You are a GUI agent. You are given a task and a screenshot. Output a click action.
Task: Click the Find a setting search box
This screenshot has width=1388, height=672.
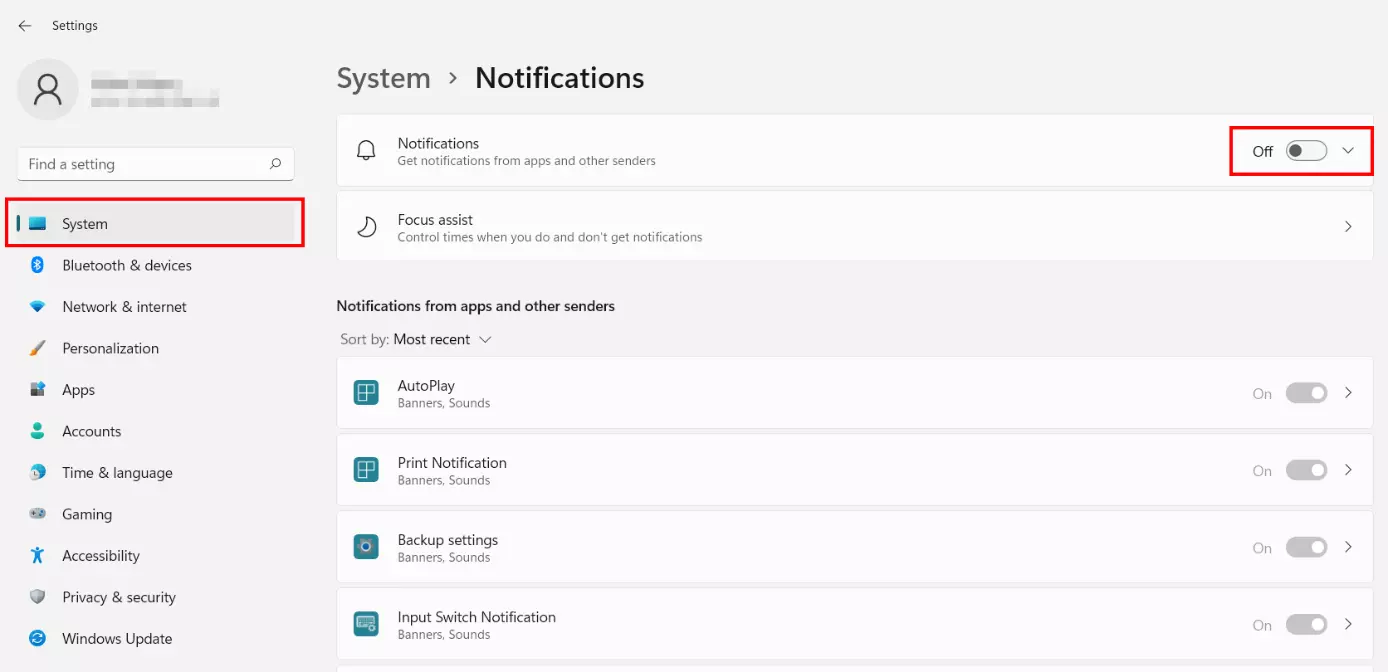[x=155, y=164]
